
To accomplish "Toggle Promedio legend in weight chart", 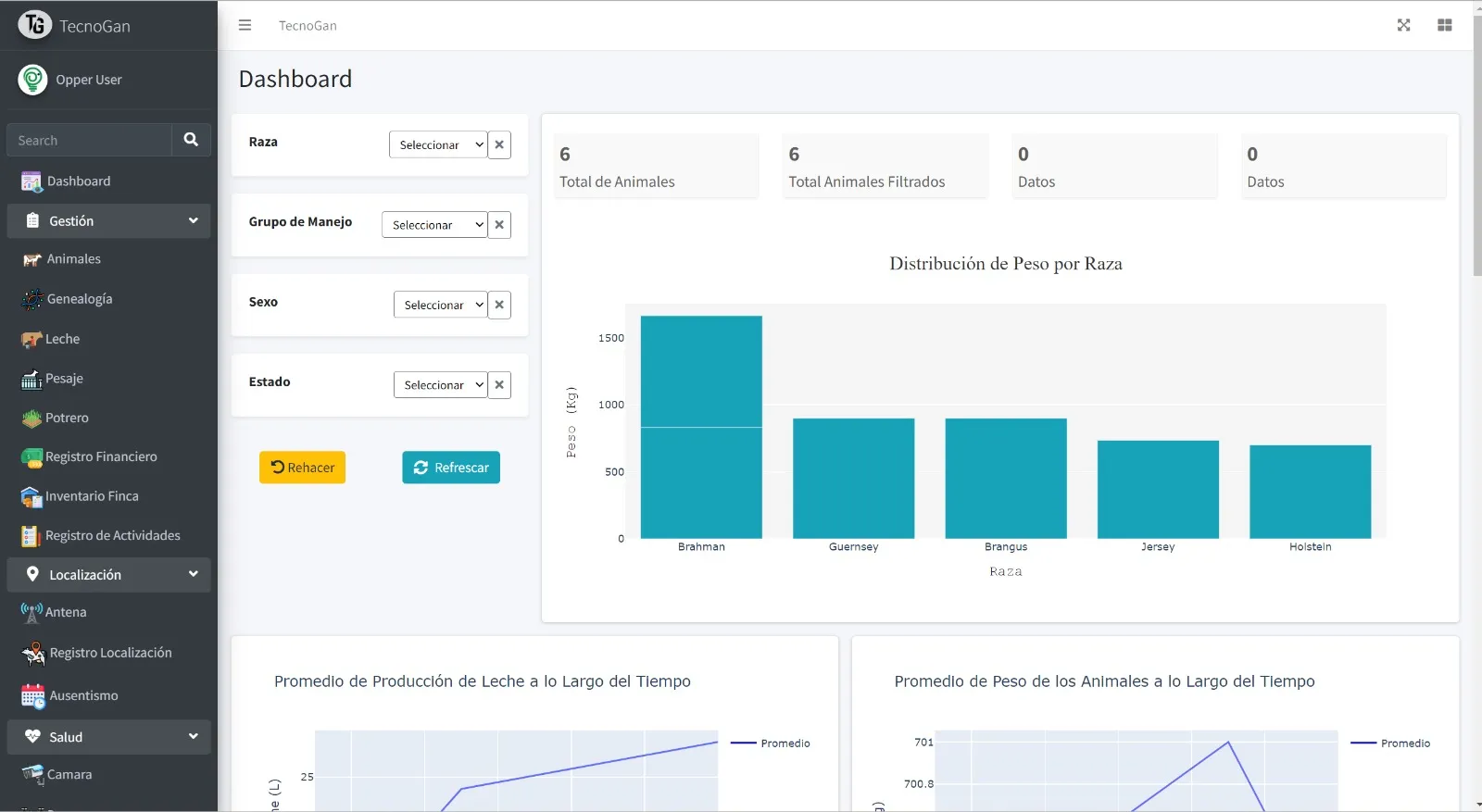I will tap(1390, 743).
